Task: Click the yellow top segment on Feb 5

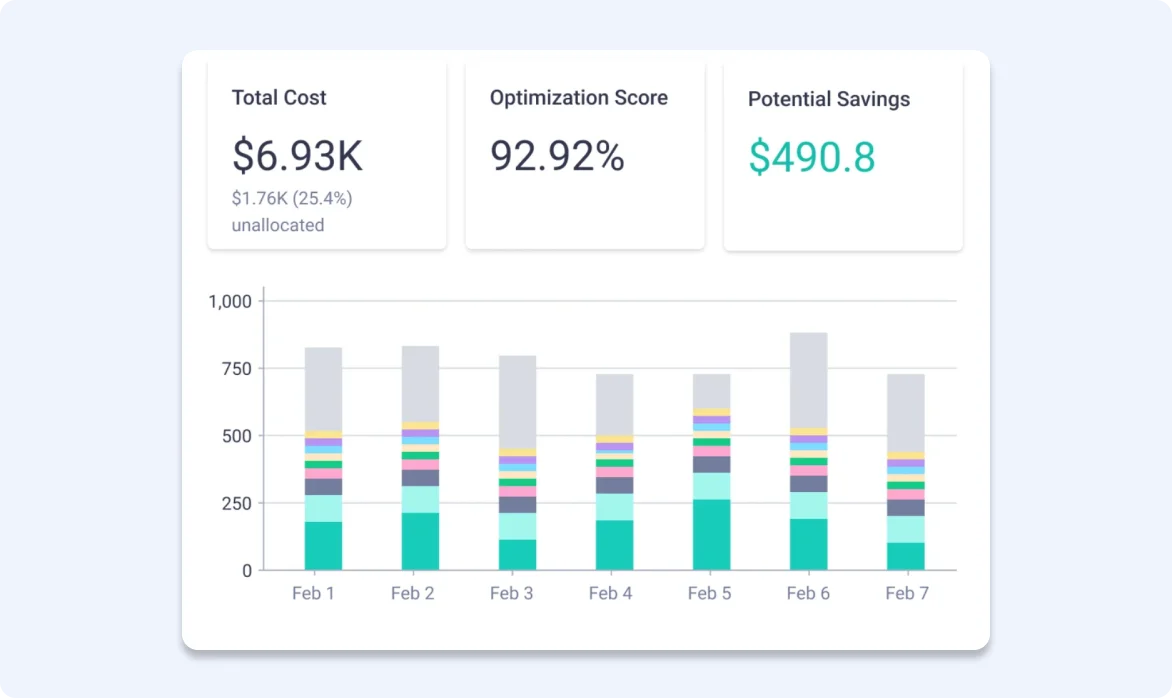Action: (x=710, y=411)
